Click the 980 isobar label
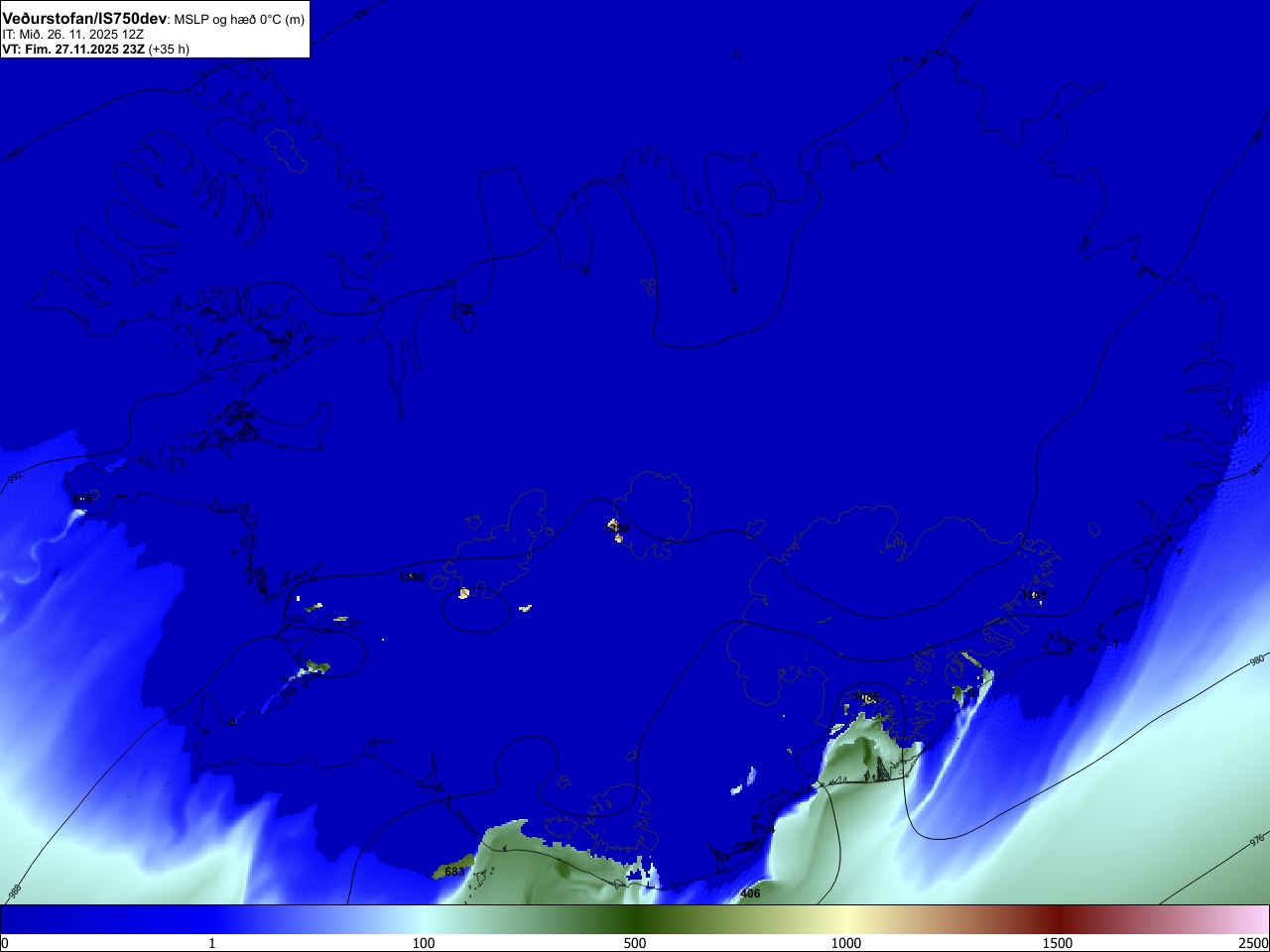The height and width of the screenshot is (952, 1270). click(x=1257, y=660)
